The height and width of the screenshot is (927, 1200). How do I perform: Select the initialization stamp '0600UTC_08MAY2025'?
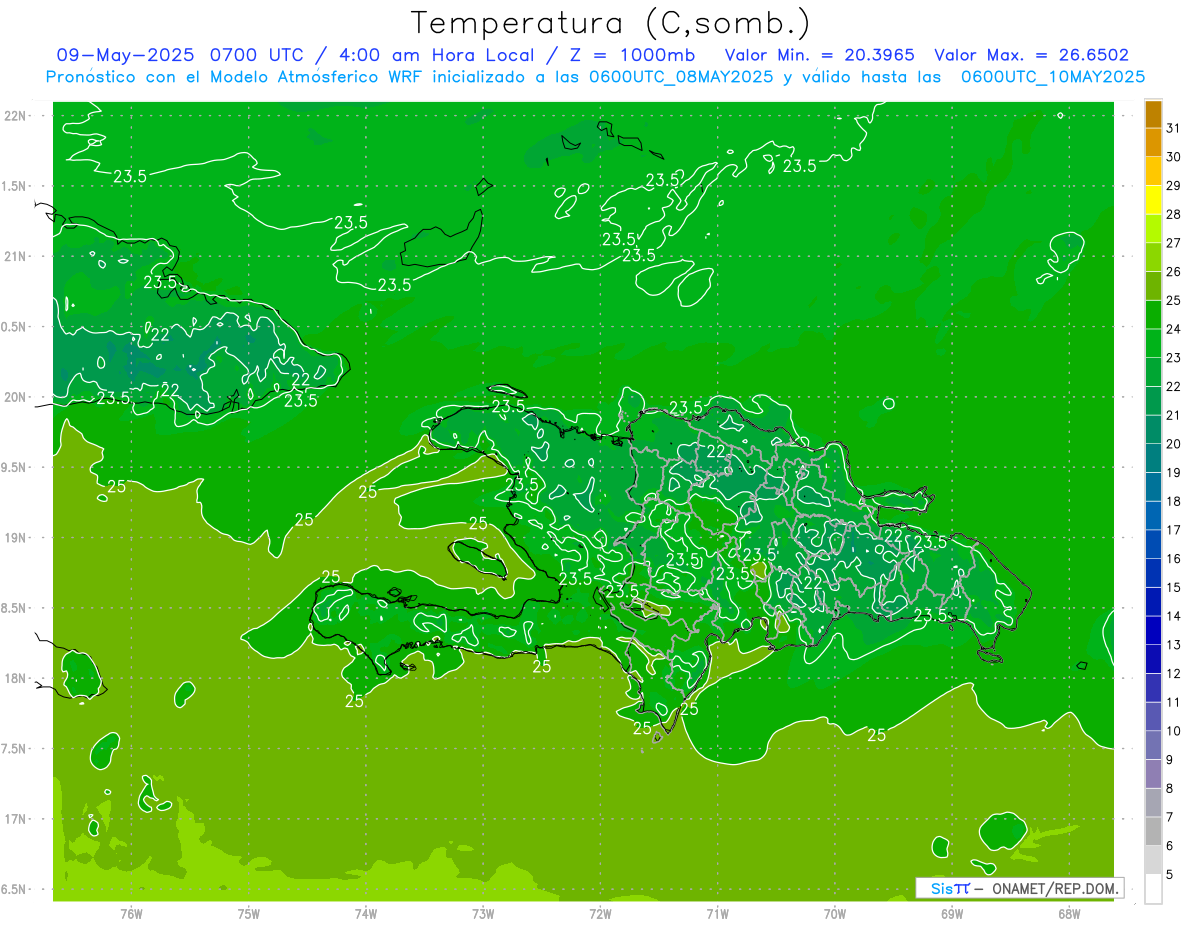coord(681,77)
